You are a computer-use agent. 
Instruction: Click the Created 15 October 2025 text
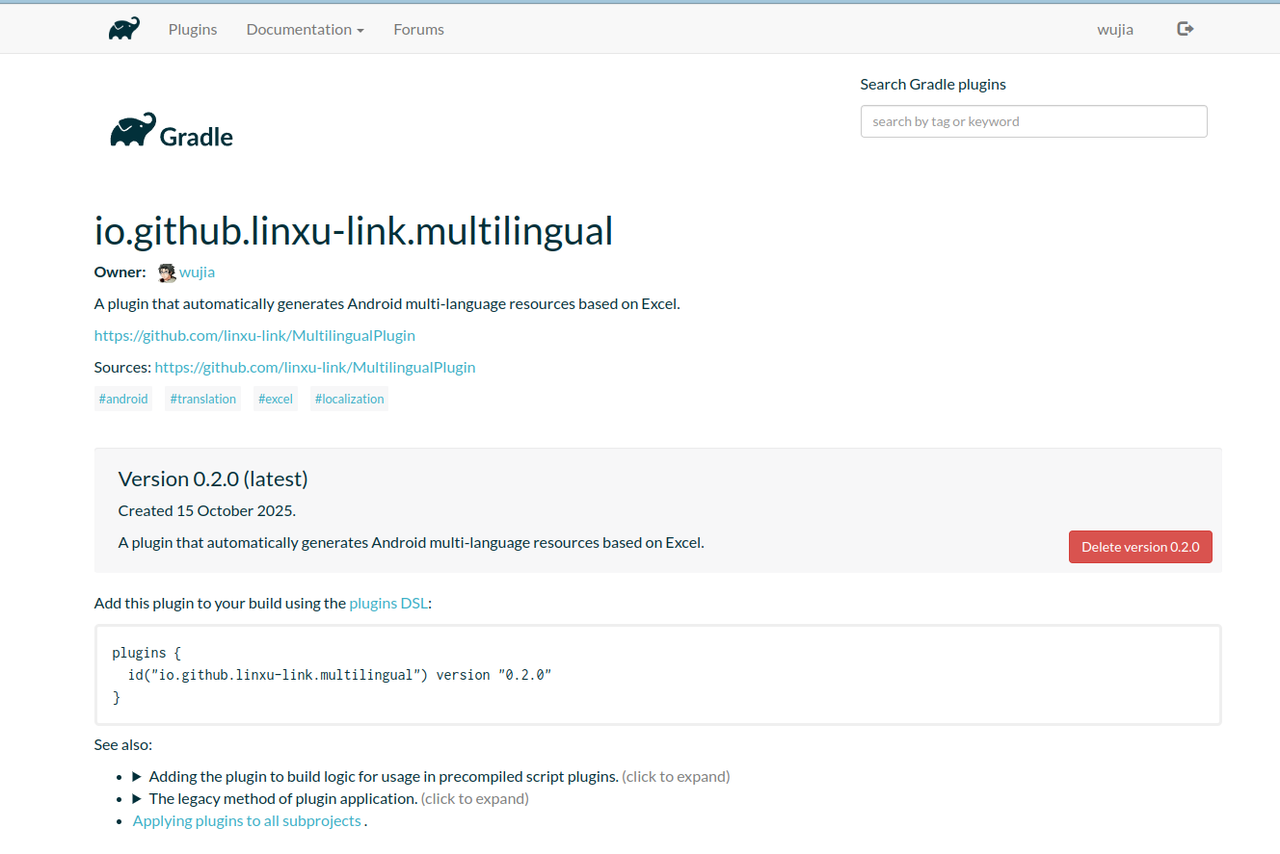[207, 510]
